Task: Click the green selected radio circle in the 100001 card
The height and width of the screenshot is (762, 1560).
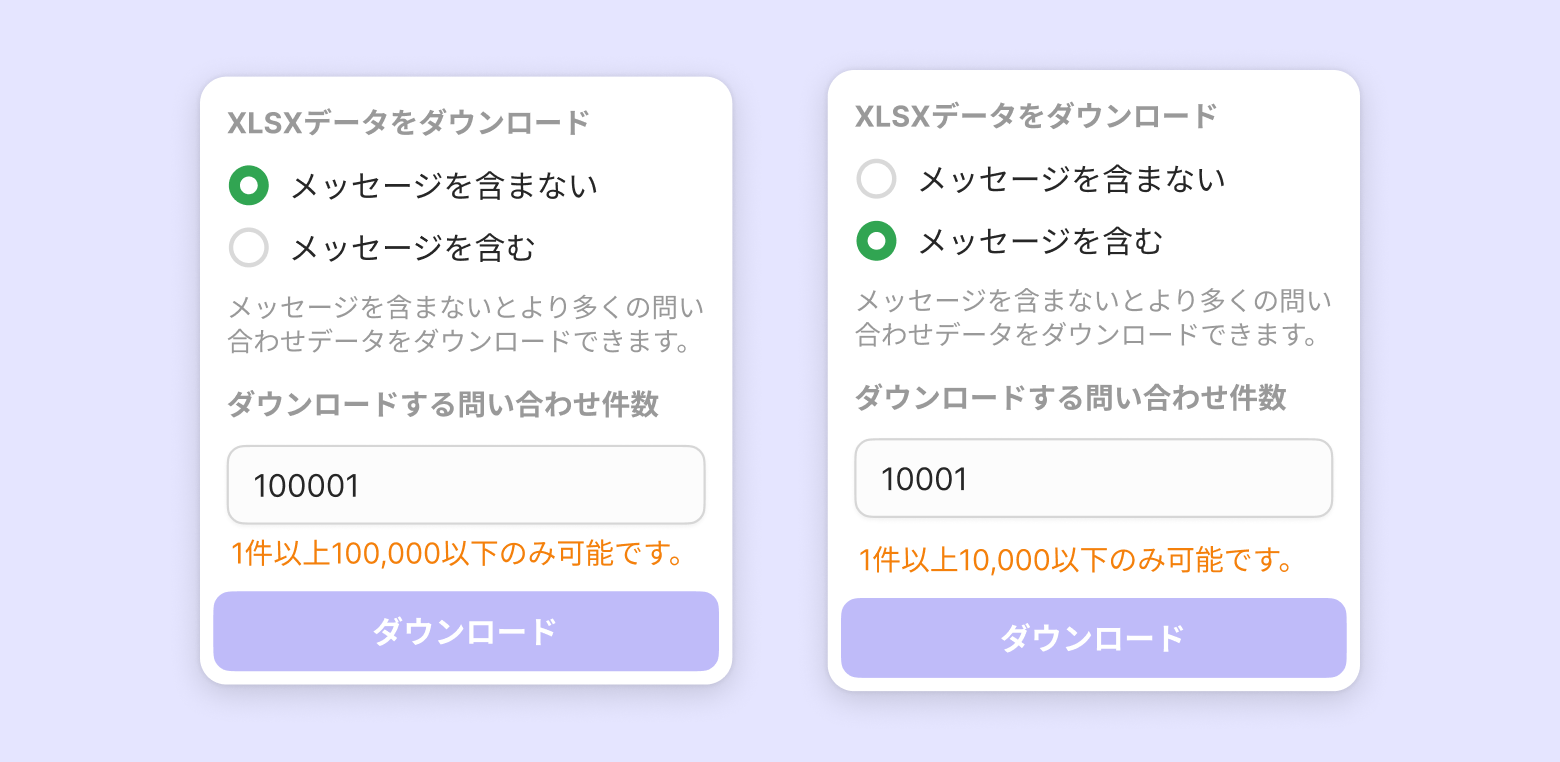Action: tap(249, 185)
